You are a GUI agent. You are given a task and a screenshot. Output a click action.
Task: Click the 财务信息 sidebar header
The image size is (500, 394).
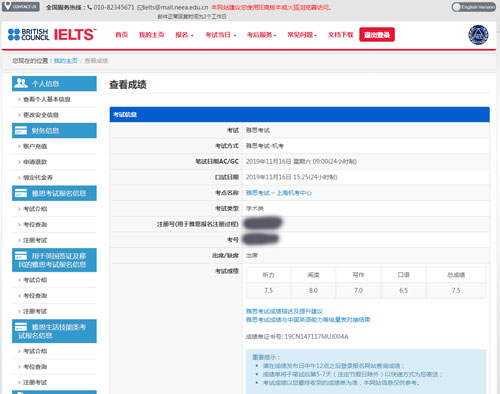[x=54, y=130]
